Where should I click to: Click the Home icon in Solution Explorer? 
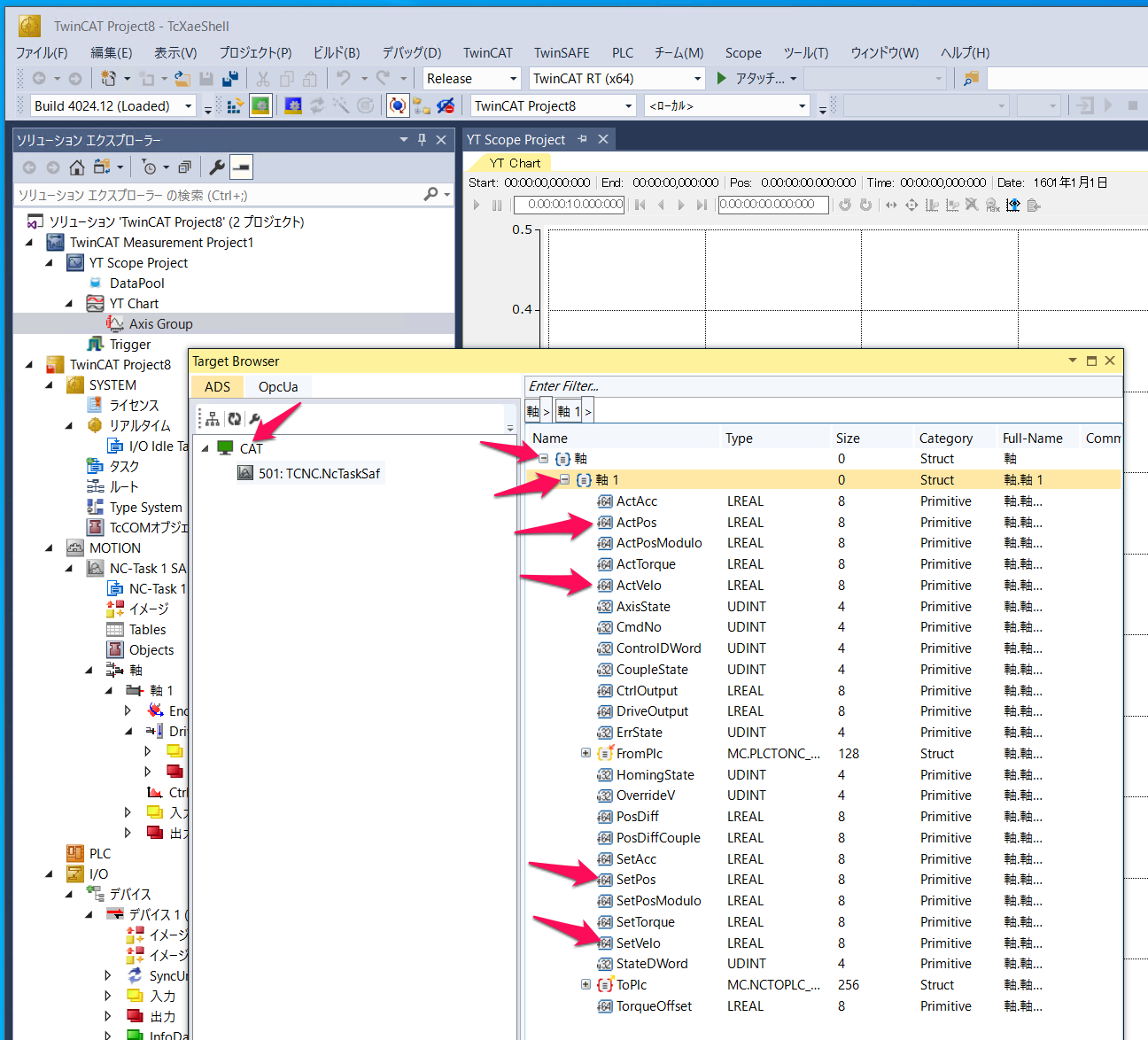(x=77, y=167)
